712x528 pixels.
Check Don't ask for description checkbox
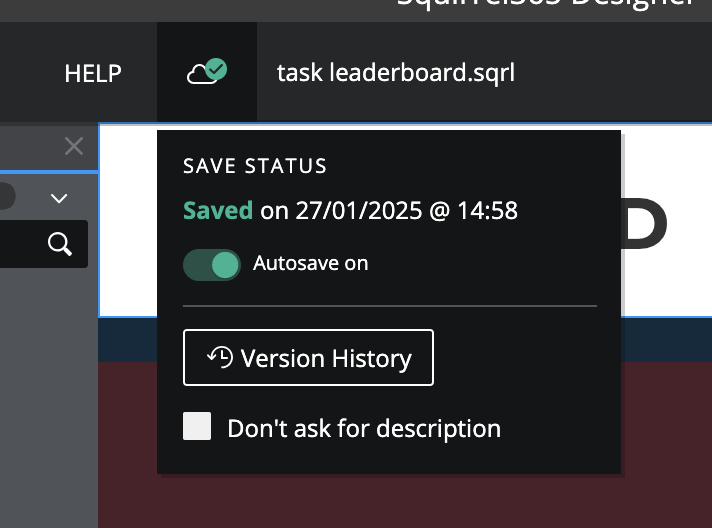click(197, 426)
